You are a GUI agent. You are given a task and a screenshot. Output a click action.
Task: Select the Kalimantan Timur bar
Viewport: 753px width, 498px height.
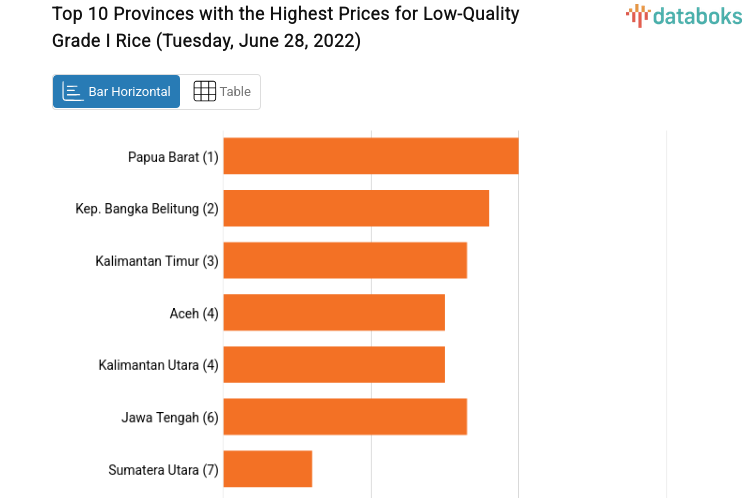click(344, 260)
